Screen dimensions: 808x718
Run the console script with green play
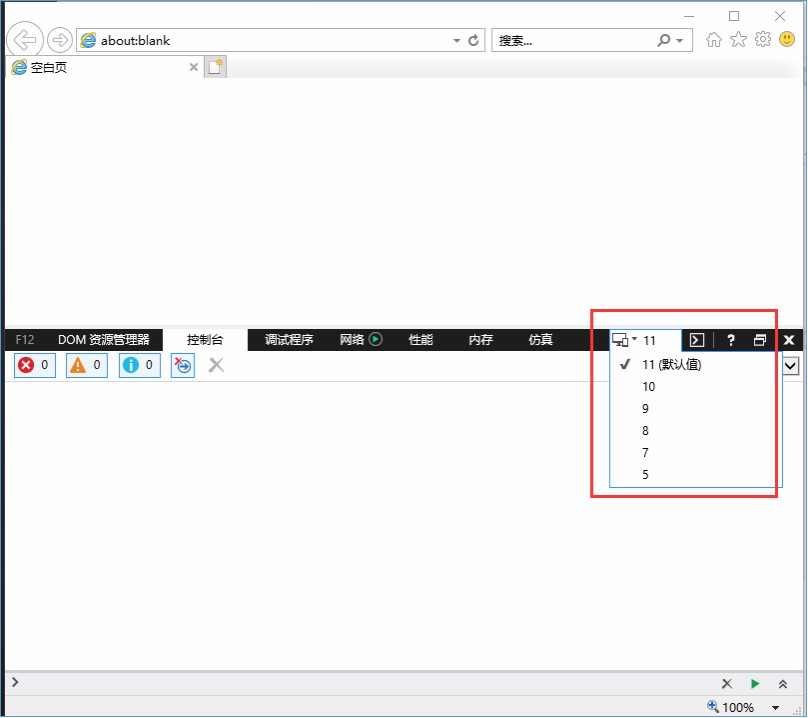755,684
